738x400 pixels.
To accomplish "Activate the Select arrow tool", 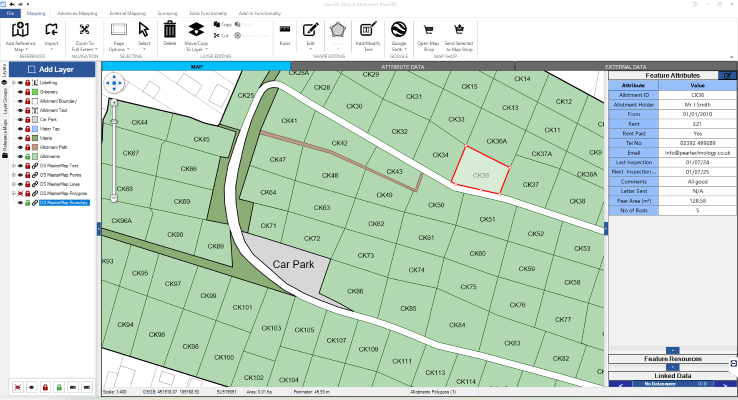I will [x=144, y=30].
